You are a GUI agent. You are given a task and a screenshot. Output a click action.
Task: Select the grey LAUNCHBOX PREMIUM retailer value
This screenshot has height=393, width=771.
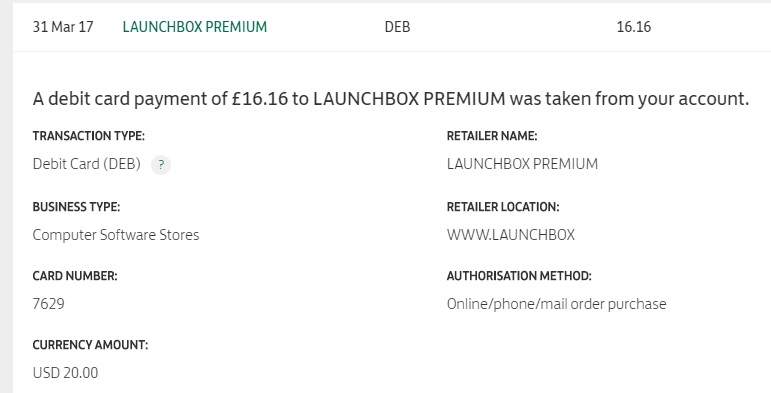pyautogui.click(x=522, y=164)
